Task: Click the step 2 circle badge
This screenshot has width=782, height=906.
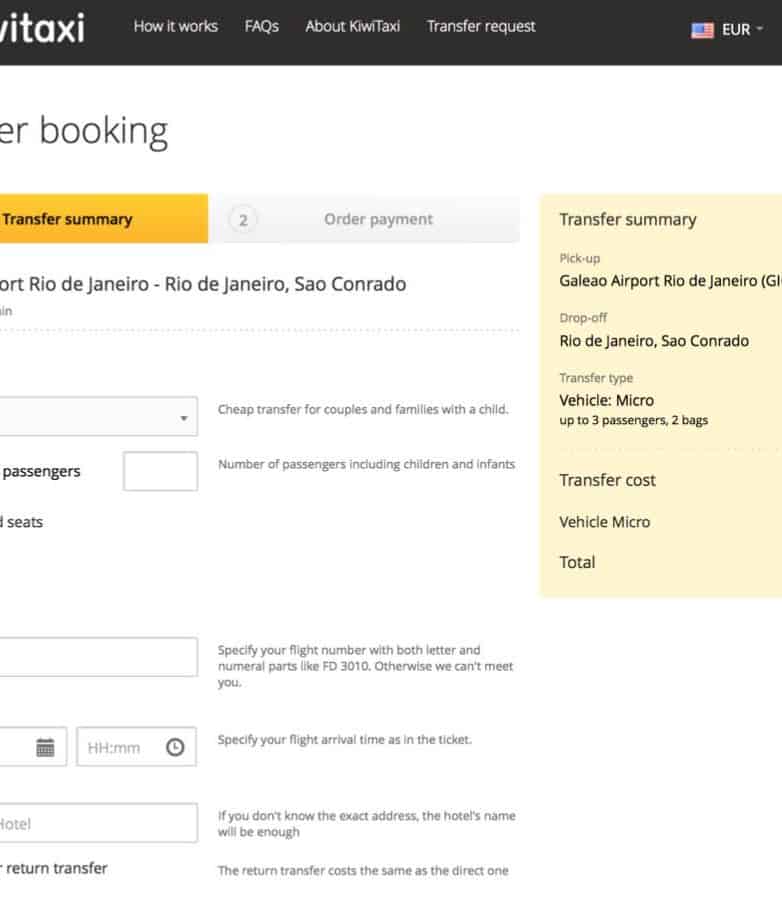Action: [242, 220]
